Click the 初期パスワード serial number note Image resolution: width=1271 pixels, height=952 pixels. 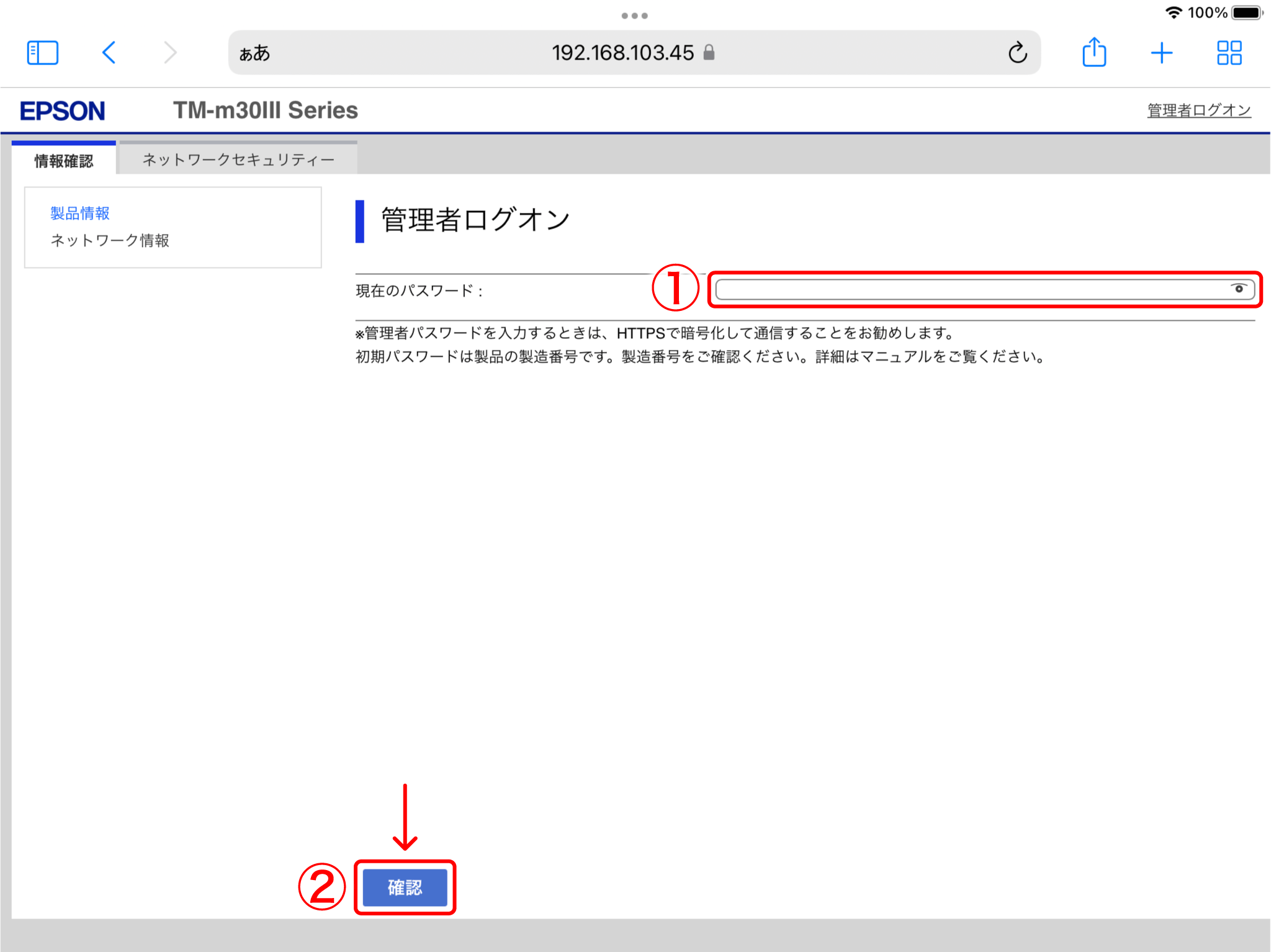pyautogui.click(x=701, y=357)
